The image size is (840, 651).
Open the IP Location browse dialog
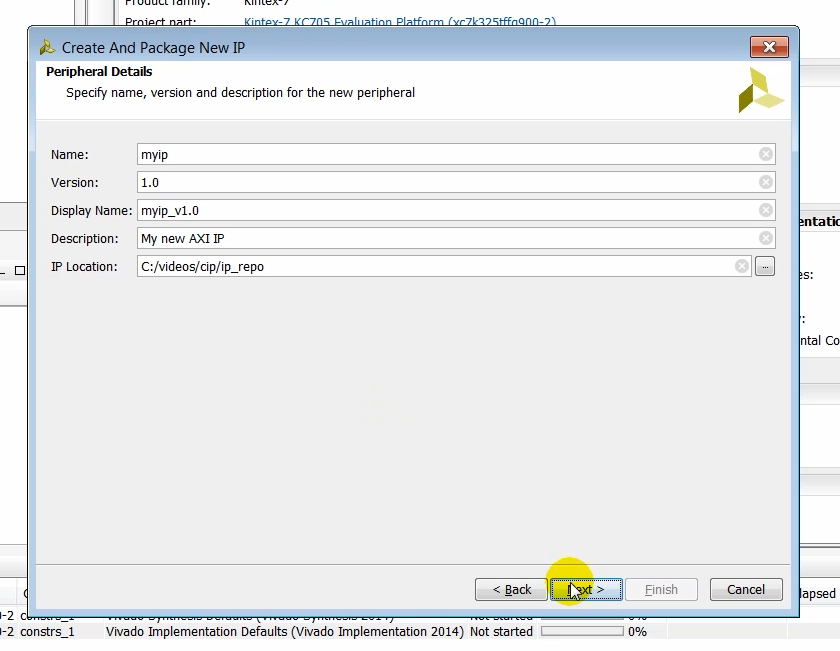[x=764, y=266]
